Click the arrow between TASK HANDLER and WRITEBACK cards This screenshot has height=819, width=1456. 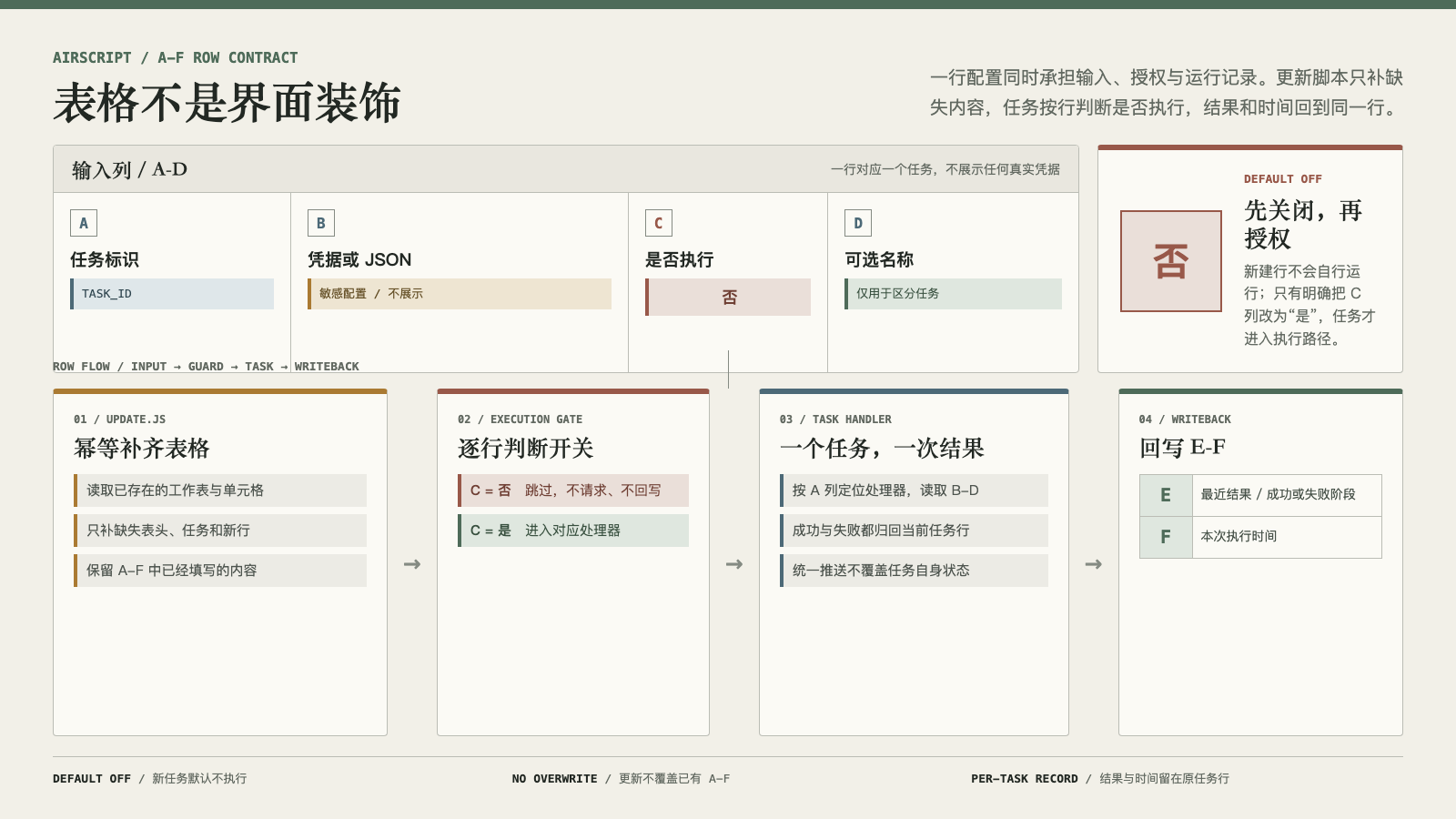[1094, 564]
